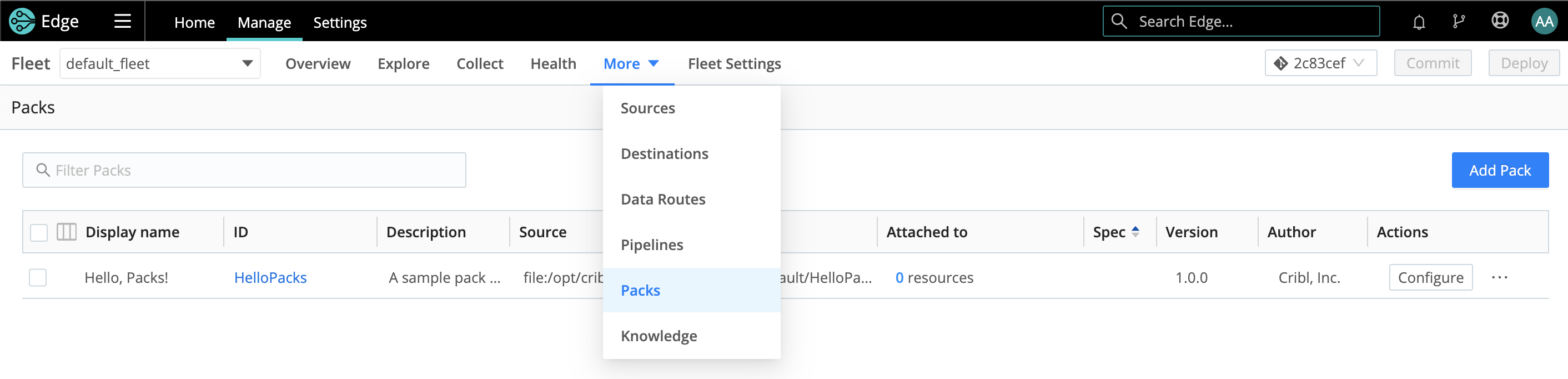Open the Explore tab

tap(403, 63)
